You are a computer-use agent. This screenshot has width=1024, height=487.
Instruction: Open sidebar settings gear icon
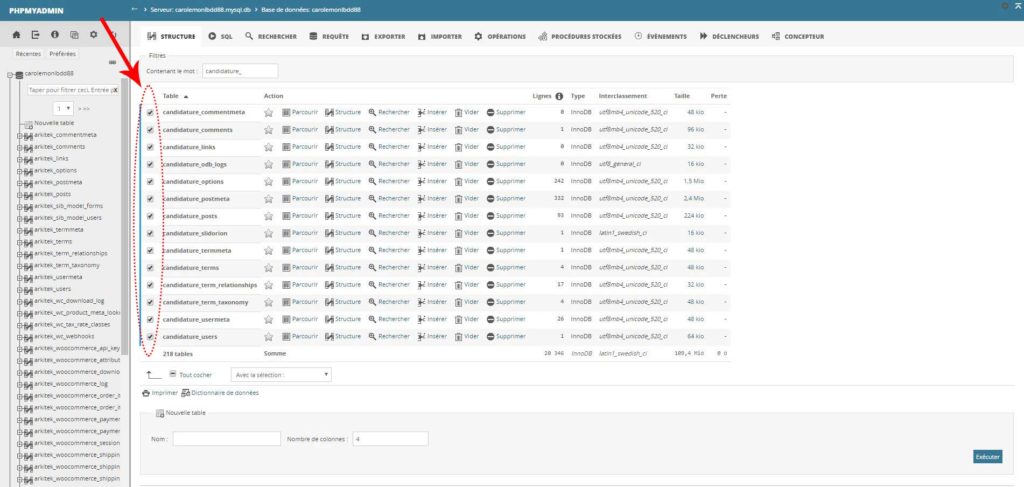tap(92, 35)
